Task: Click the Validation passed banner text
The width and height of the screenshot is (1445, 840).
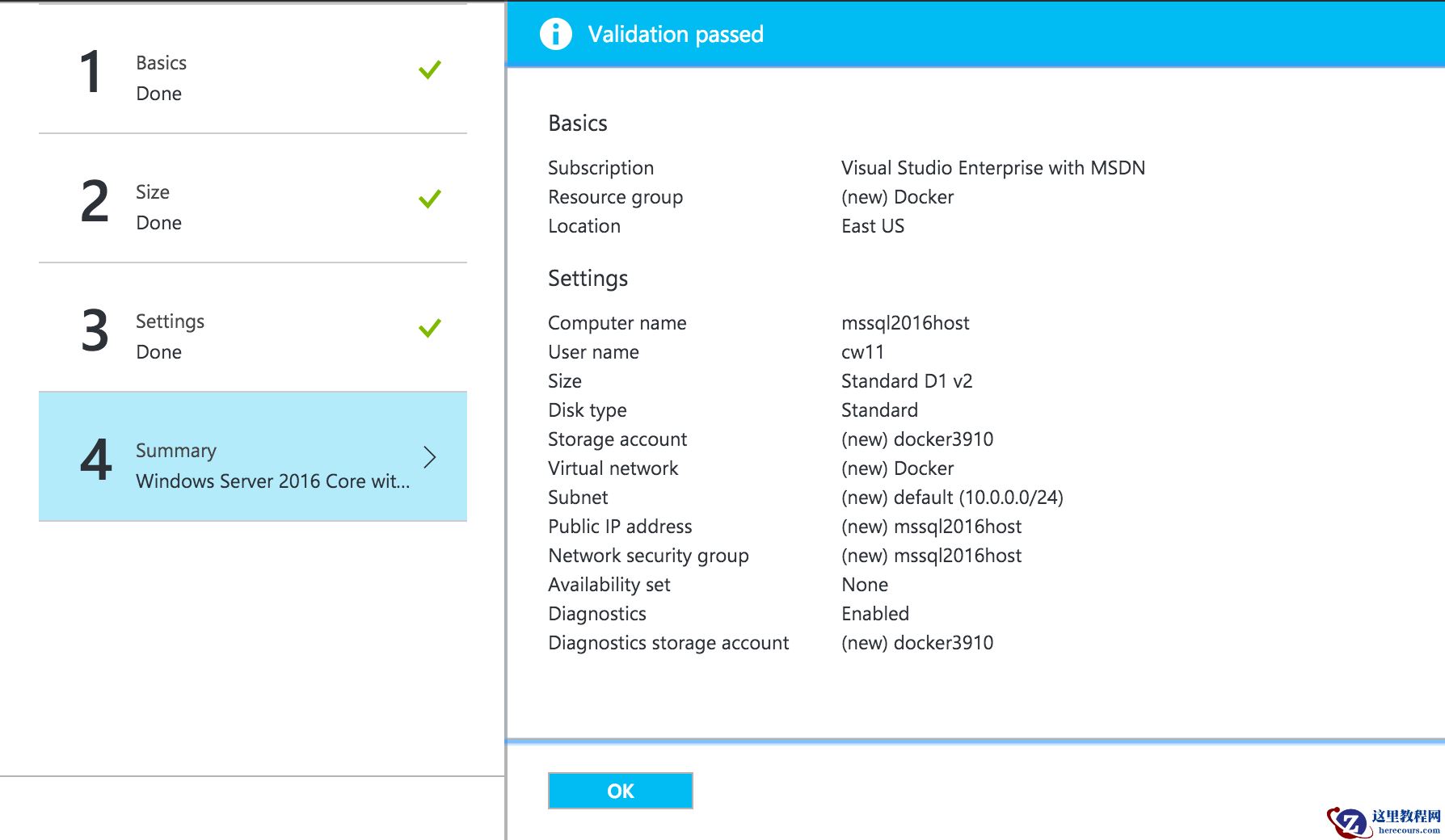Action: [x=676, y=34]
